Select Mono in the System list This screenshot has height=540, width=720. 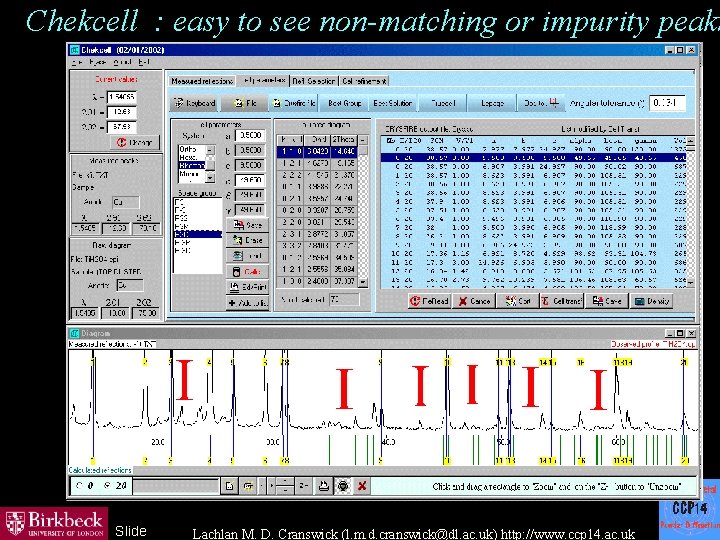pyautogui.click(x=191, y=174)
